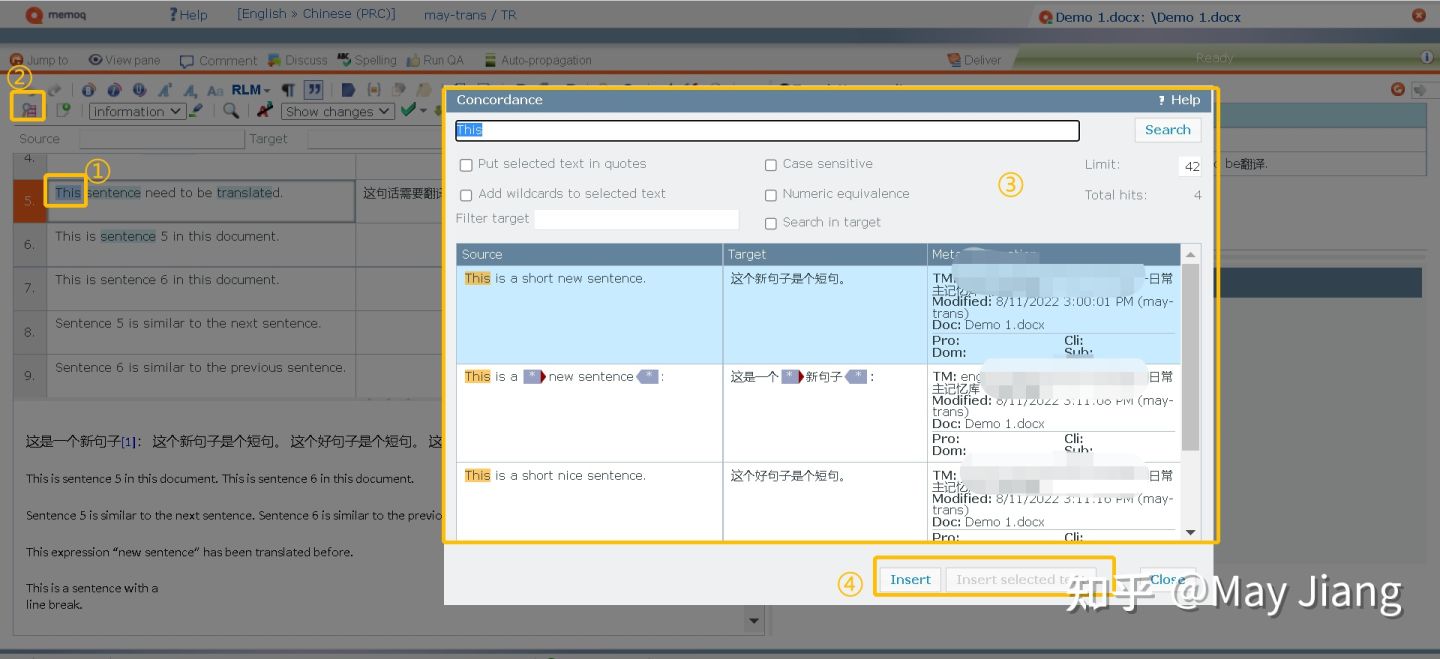Open the Discuss icon
This screenshot has height=659, width=1440.
tap(273, 60)
